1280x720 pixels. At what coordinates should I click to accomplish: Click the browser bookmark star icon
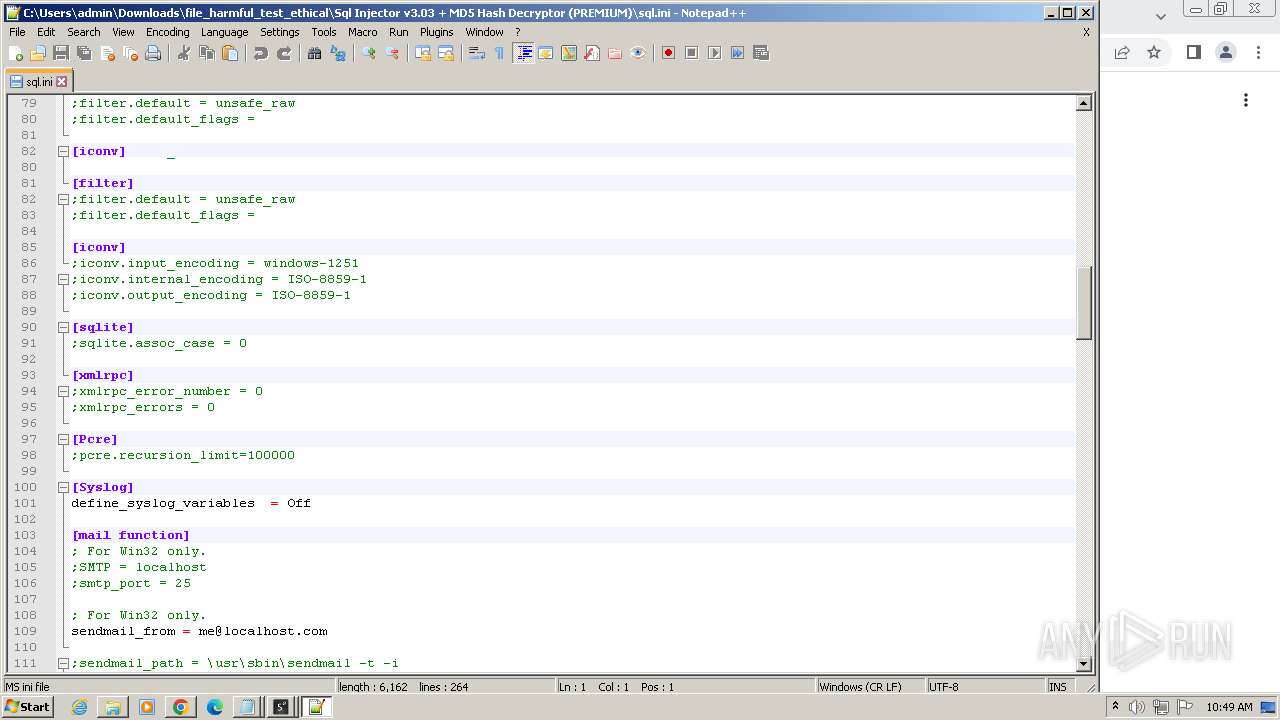(1154, 52)
